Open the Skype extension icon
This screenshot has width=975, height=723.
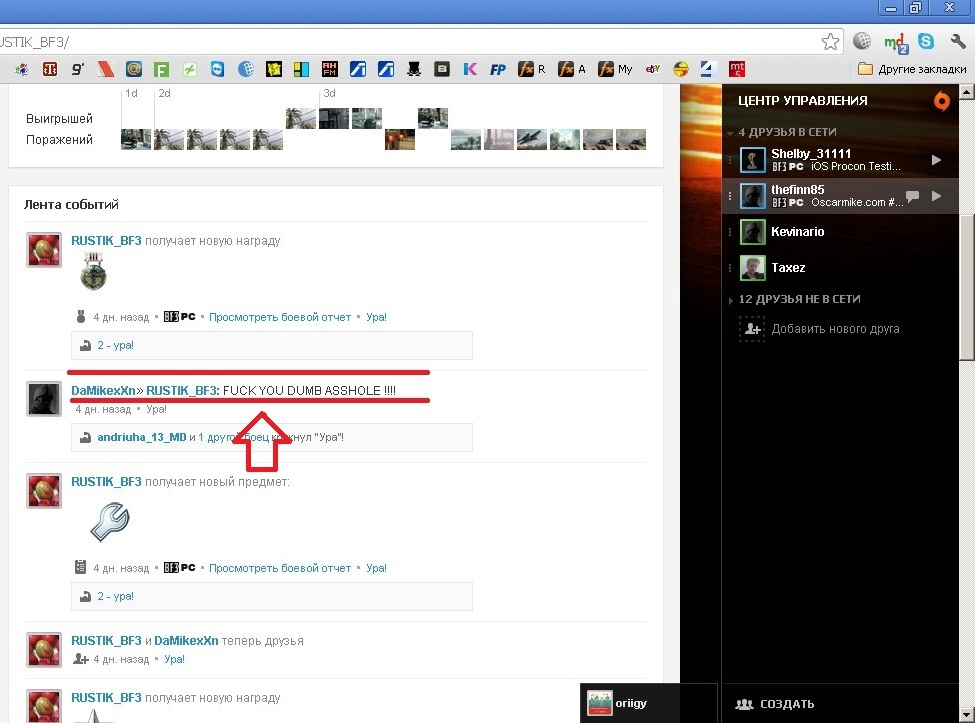point(926,41)
